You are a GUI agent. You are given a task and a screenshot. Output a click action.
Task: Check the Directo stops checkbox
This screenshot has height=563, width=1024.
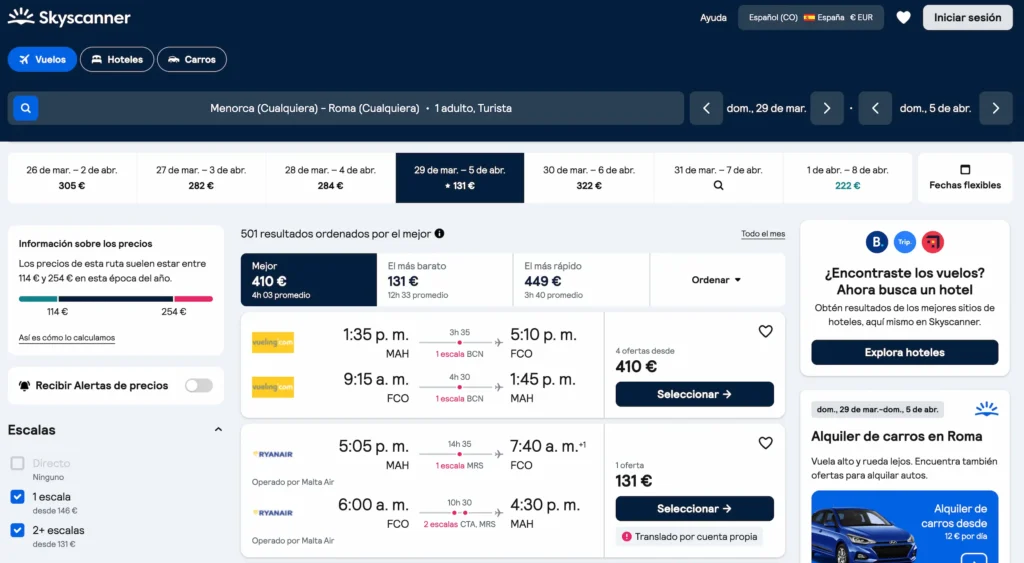click(18, 463)
